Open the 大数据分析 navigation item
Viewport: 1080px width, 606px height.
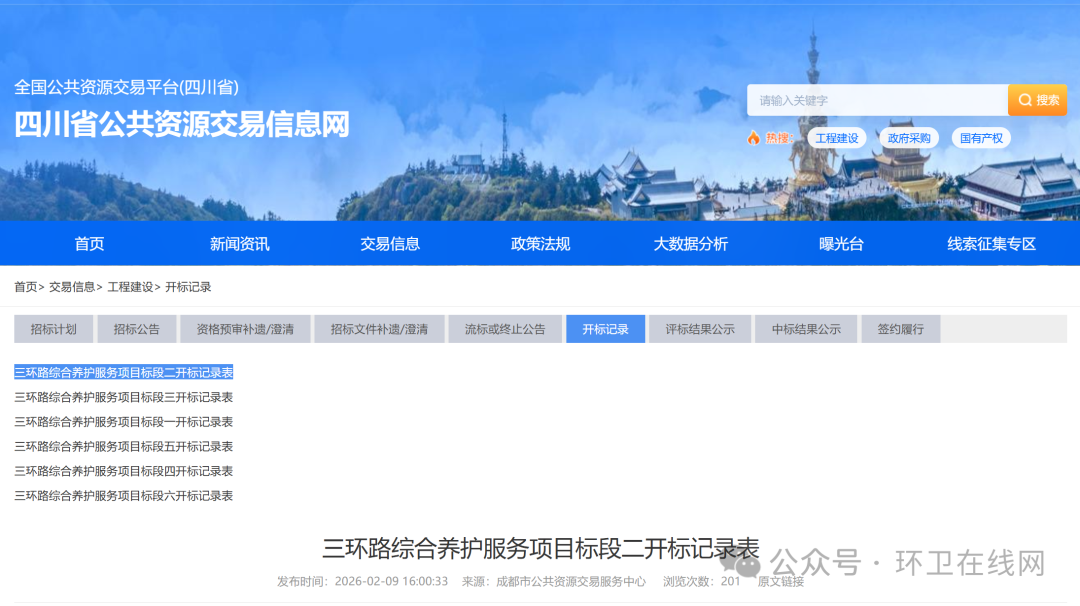691,244
